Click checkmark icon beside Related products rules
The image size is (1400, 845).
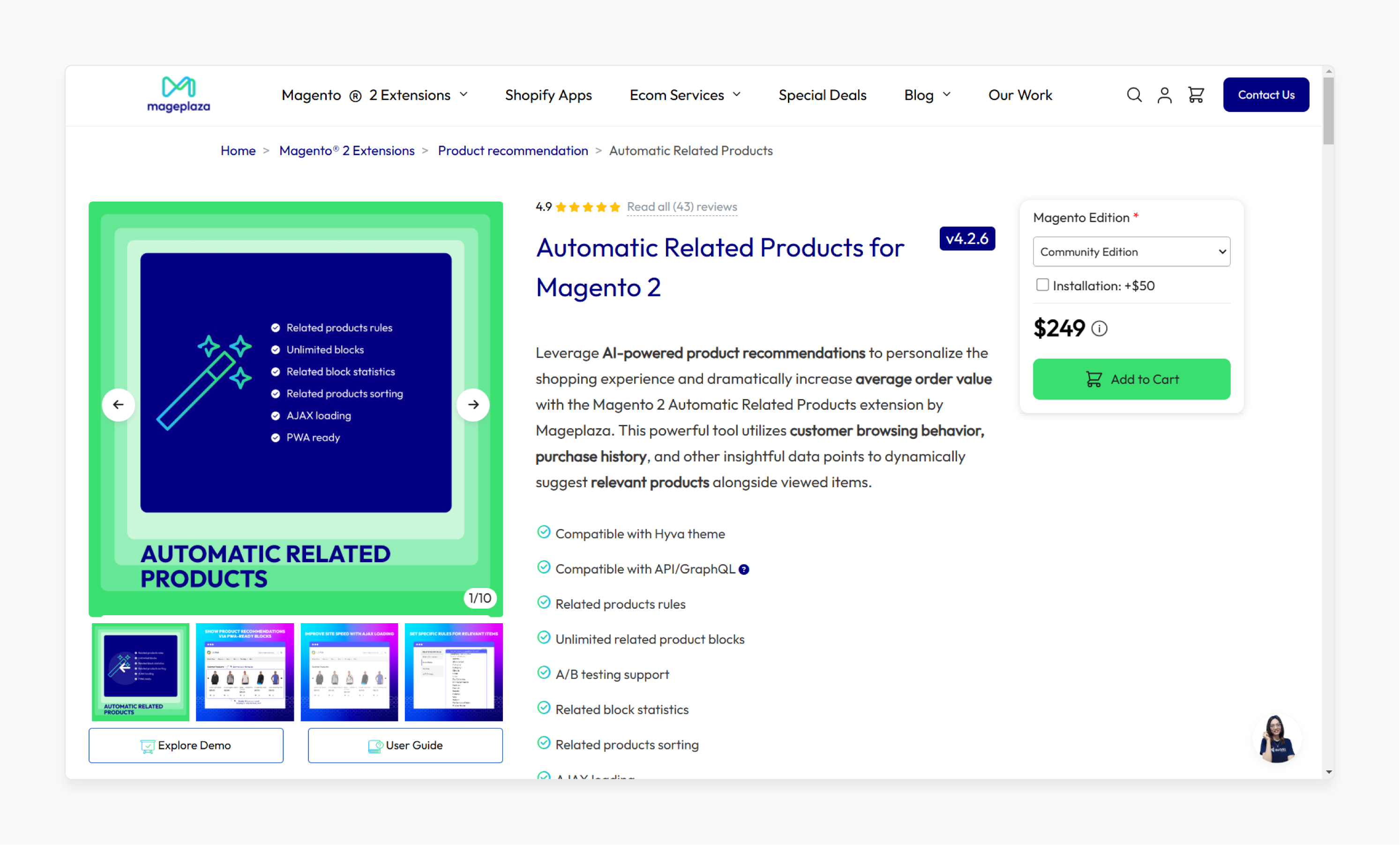pyautogui.click(x=544, y=603)
